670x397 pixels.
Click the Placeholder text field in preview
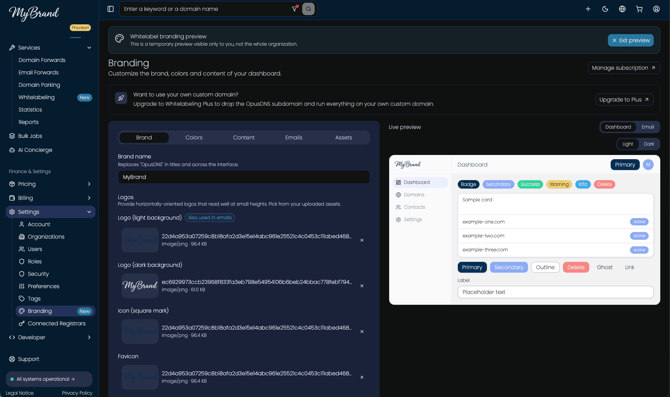[555, 292]
